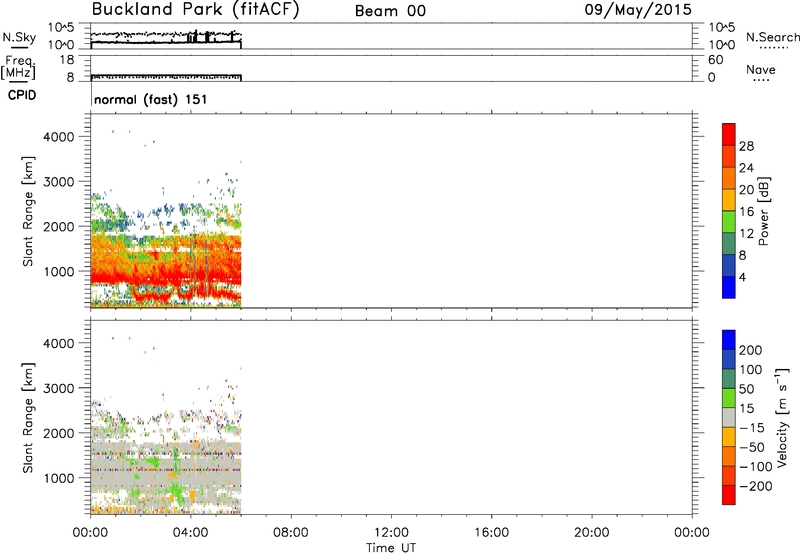Image resolution: width=800 pixels, height=554 pixels.
Task: Click the '16:00' time axis label
Action: (x=491, y=533)
